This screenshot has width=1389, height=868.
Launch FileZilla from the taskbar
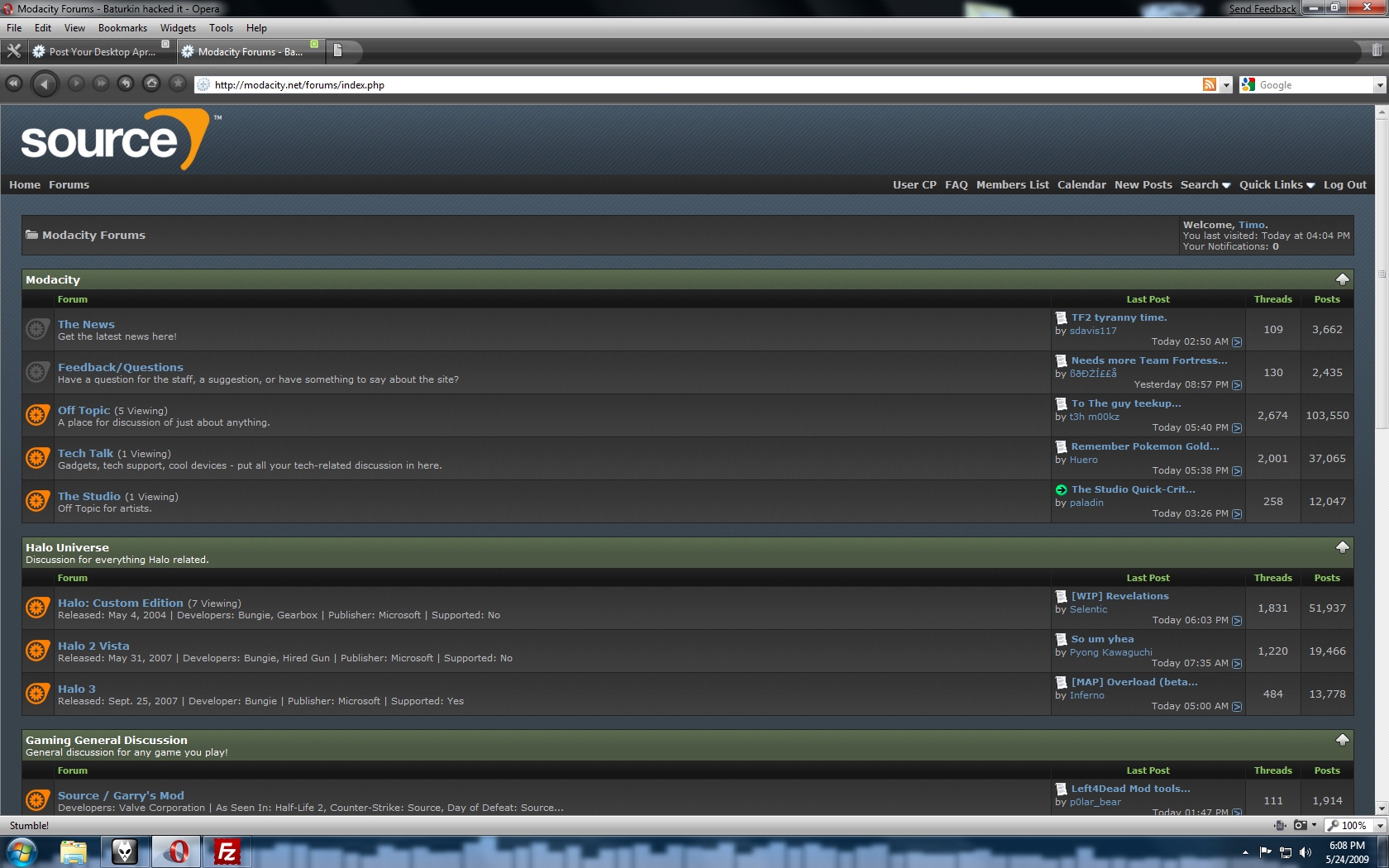pos(226,851)
